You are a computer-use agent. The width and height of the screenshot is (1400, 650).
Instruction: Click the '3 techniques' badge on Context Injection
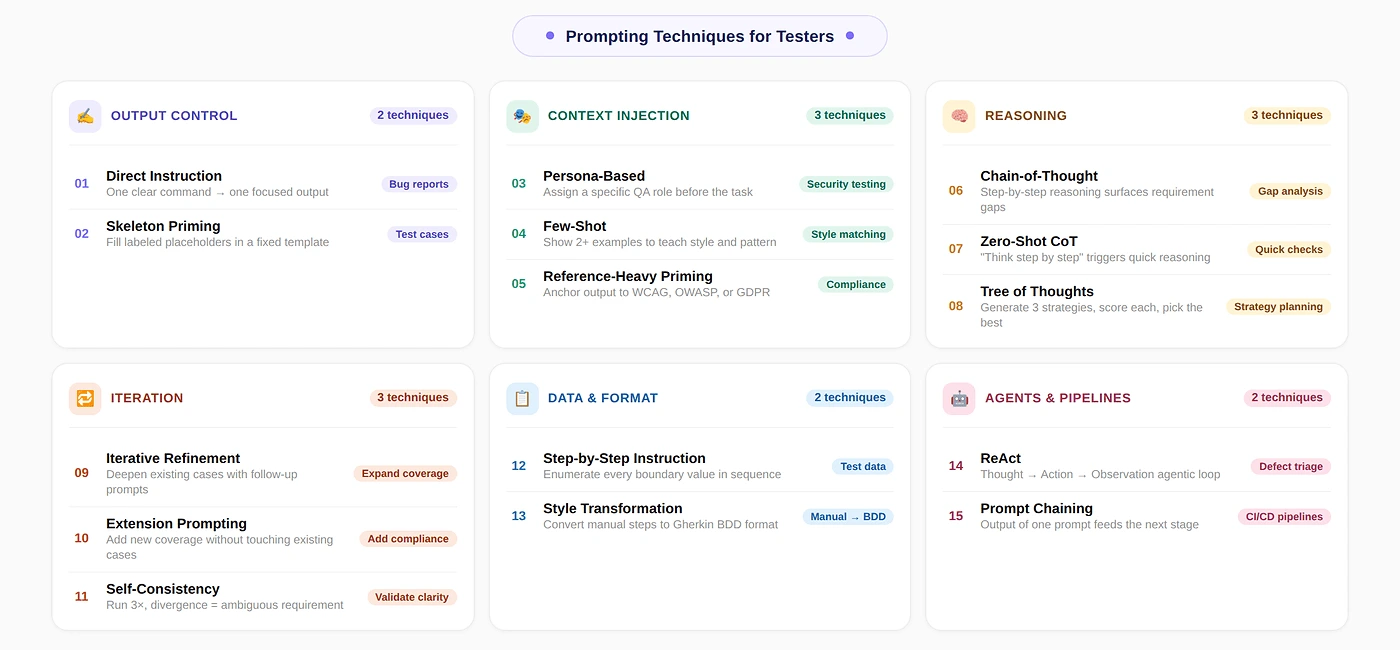849,114
